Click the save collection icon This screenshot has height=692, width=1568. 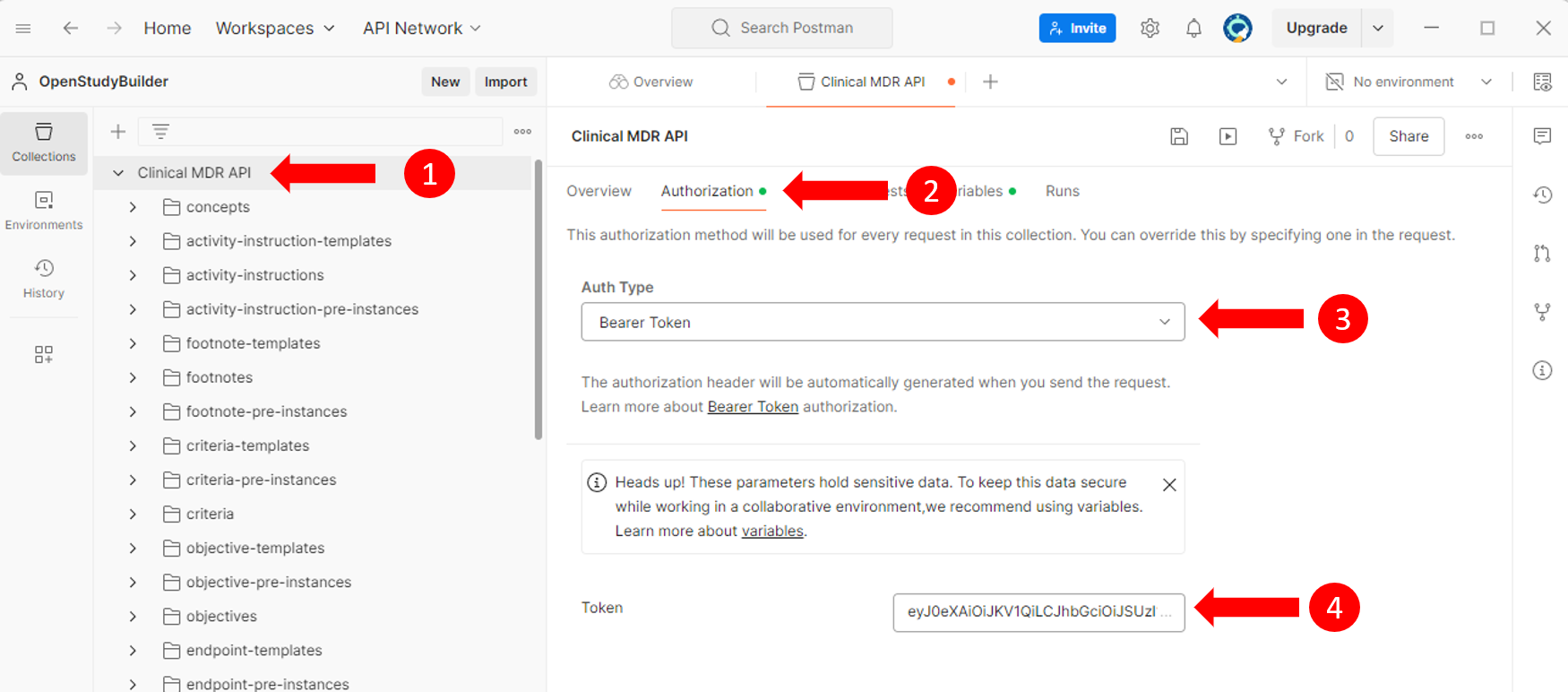[1179, 136]
